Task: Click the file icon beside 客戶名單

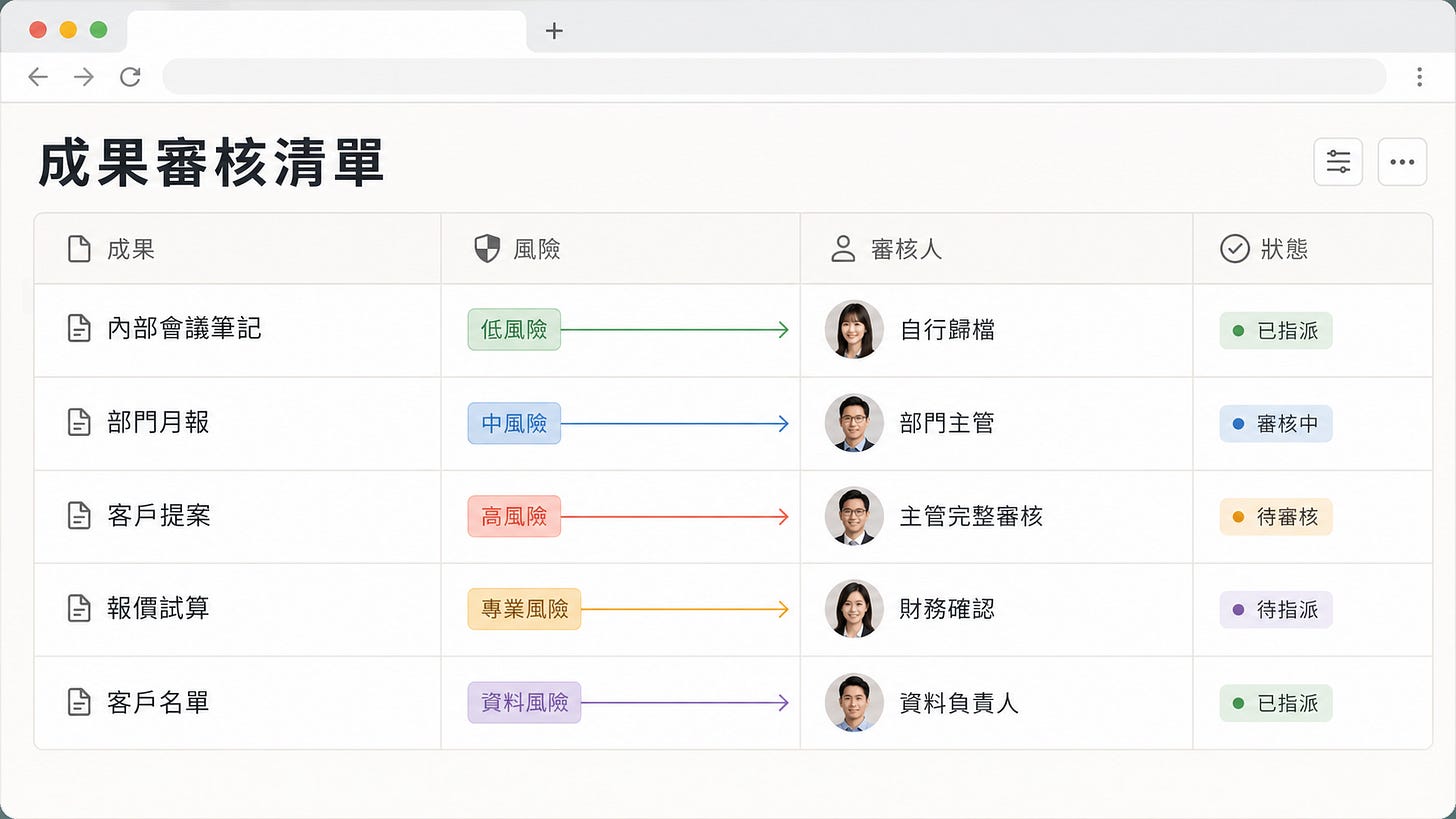Action: point(79,702)
